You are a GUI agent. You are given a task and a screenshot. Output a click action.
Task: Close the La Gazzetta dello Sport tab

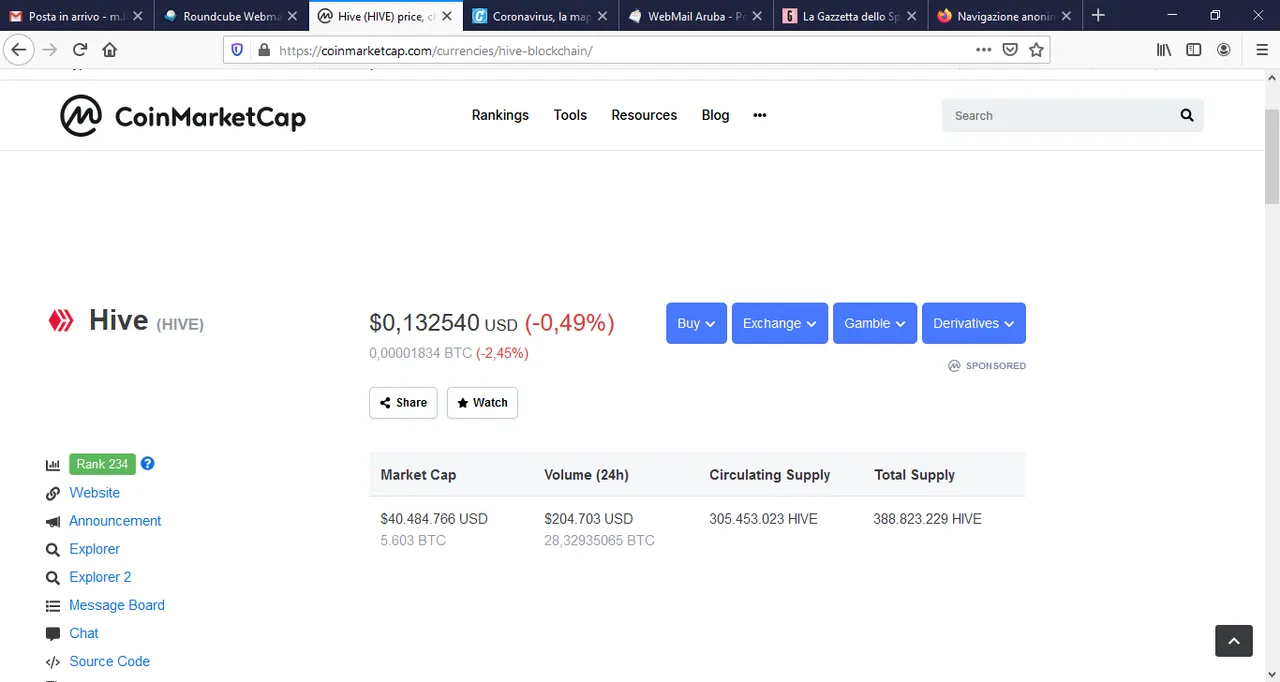911,16
